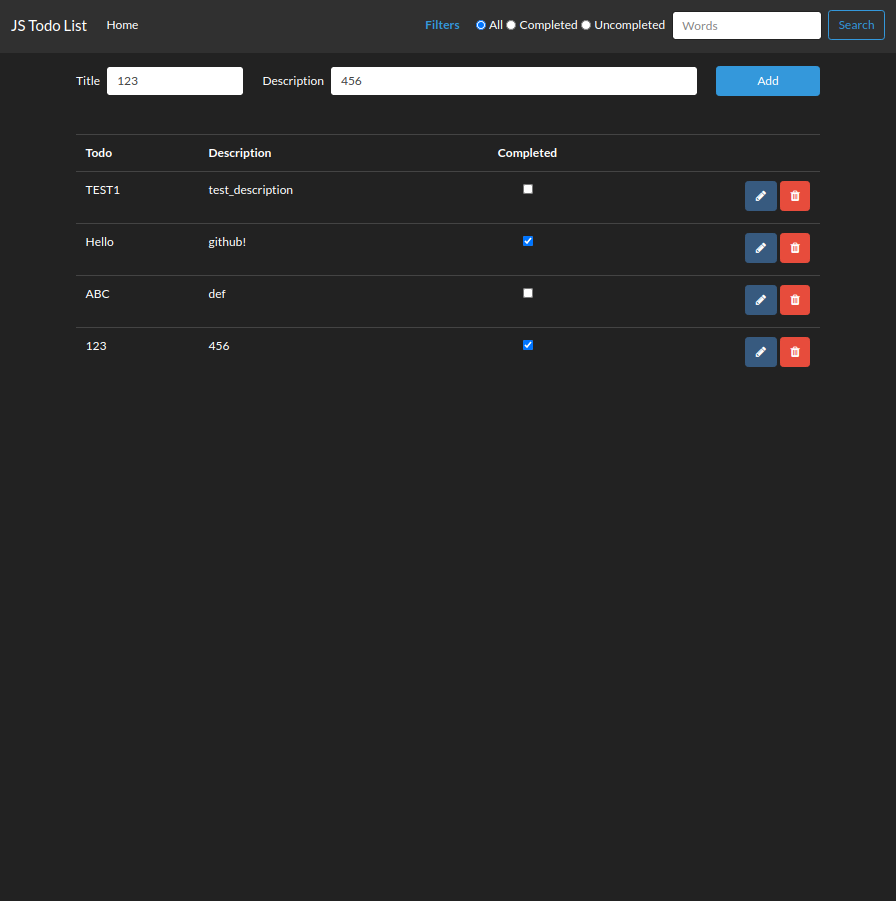Delete the Hello todo with trash icon
Screen dimensions: 896x901
[x=795, y=248]
